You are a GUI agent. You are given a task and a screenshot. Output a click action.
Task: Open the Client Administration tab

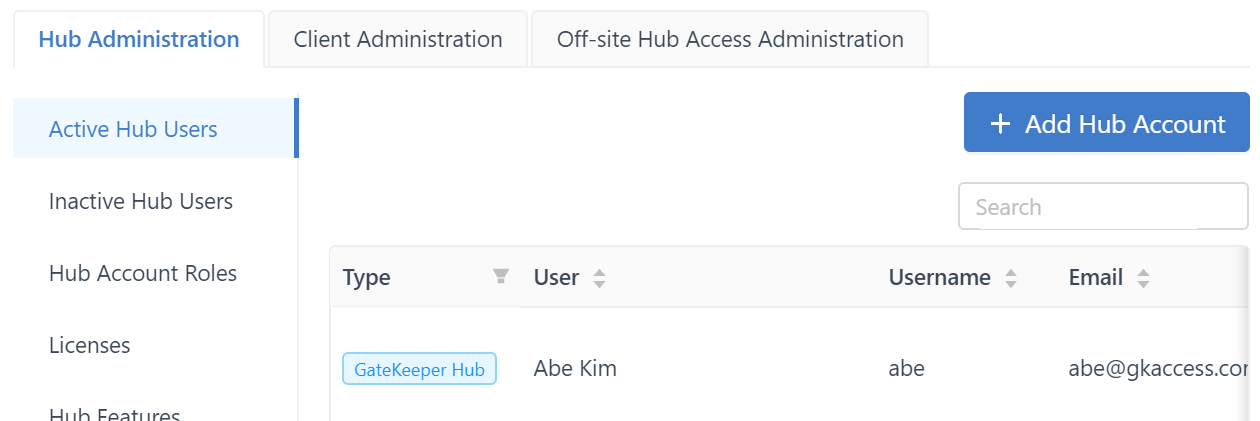tap(398, 40)
